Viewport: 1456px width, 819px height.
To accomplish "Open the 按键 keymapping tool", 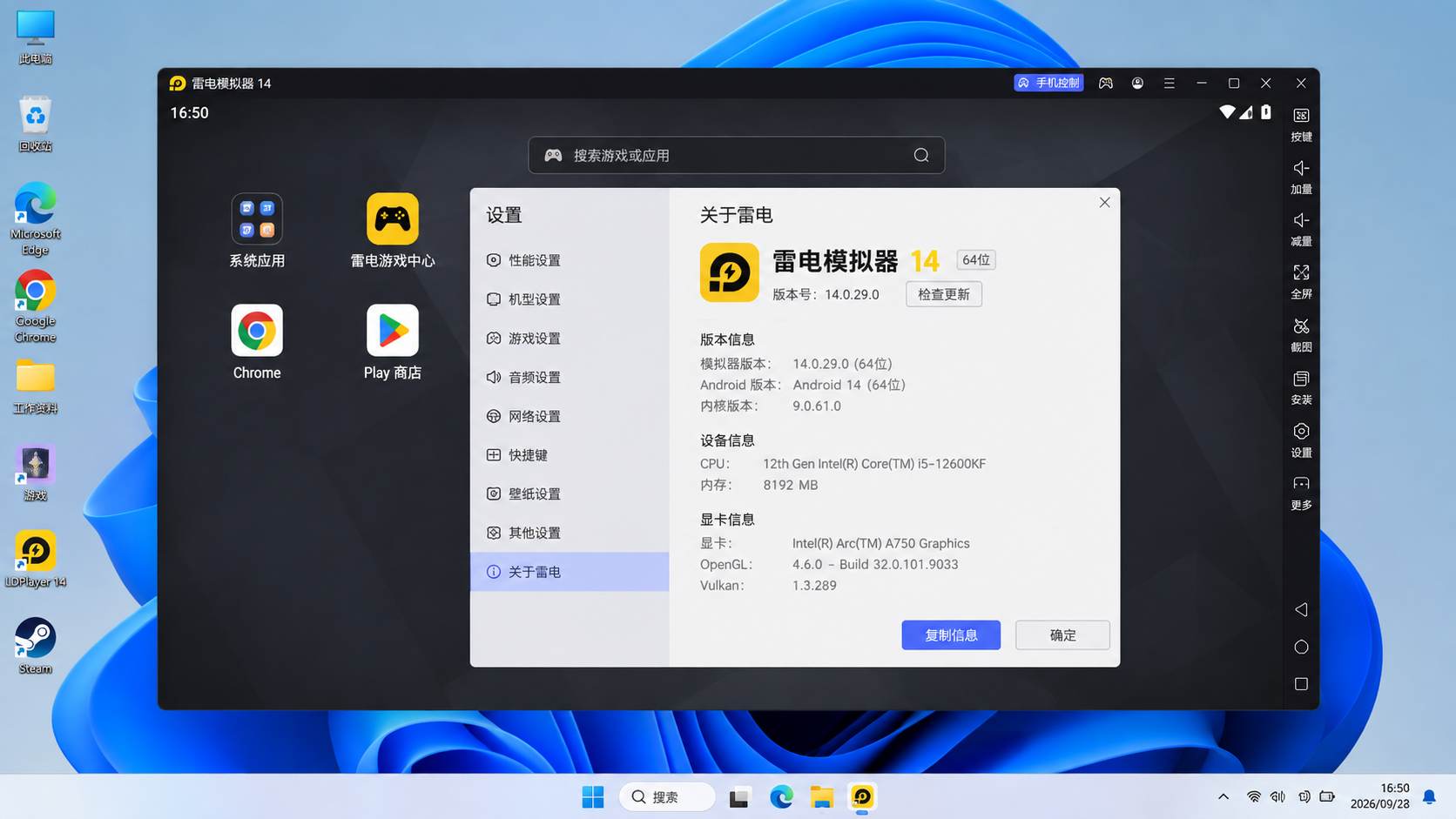I will pyautogui.click(x=1301, y=124).
